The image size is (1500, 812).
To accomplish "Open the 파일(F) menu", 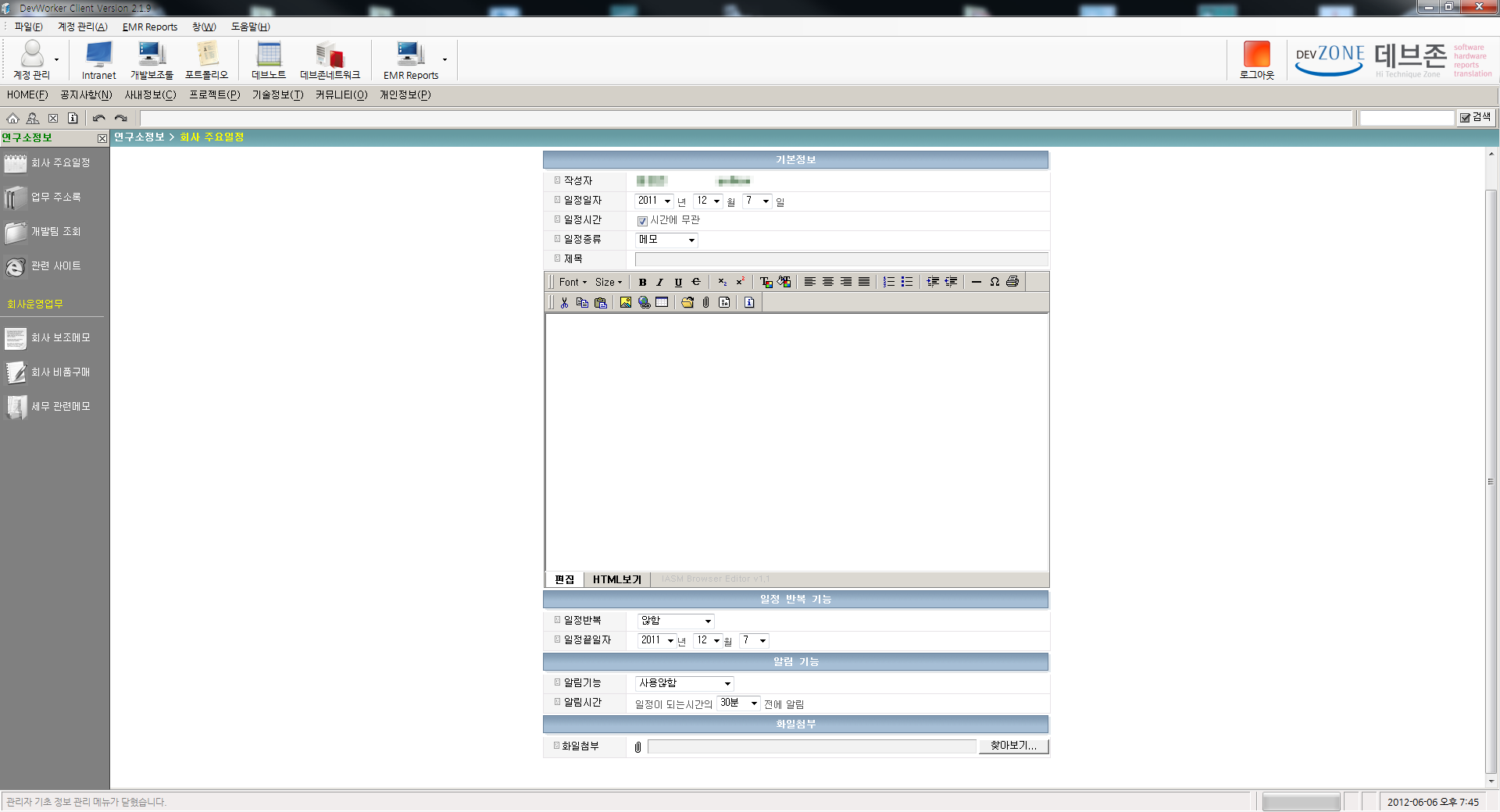I will pos(28,27).
